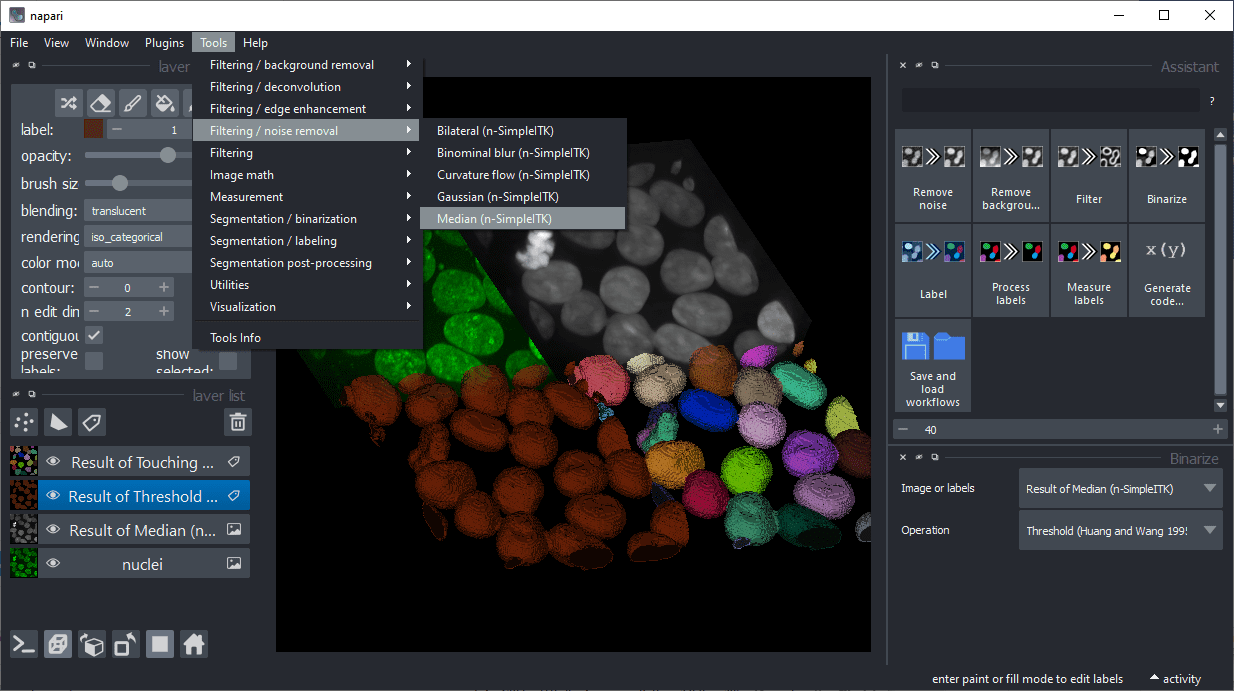
Task: Open the Plugins menu
Action: tap(164, 43)
